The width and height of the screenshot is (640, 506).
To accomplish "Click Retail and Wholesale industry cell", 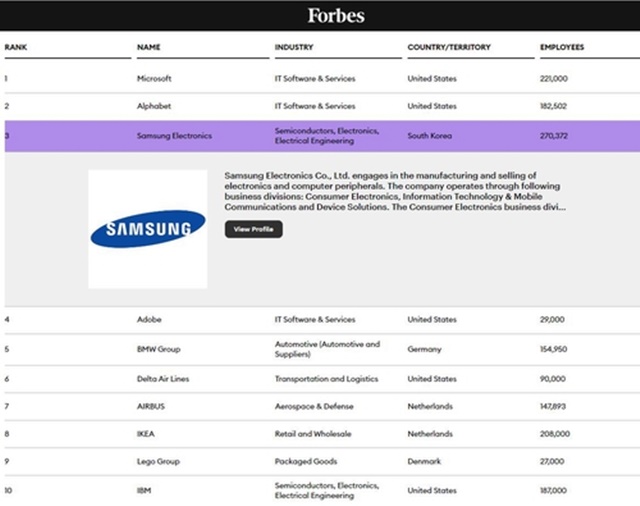I will click(313, 434).
